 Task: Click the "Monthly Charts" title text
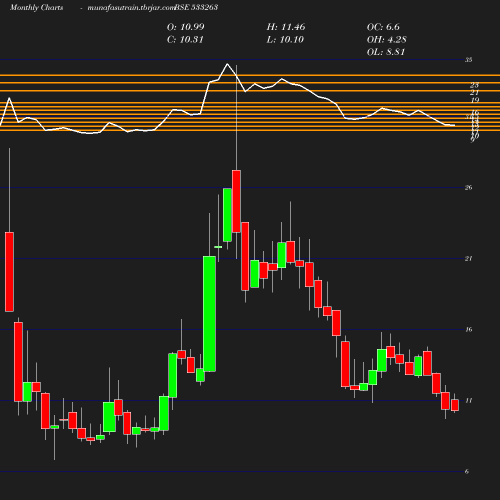tap(37, 7)
